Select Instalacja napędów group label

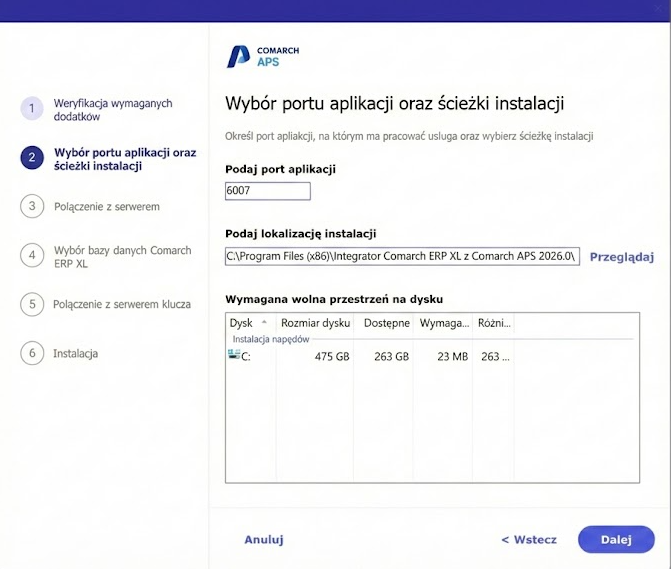(x=270, y=339)
